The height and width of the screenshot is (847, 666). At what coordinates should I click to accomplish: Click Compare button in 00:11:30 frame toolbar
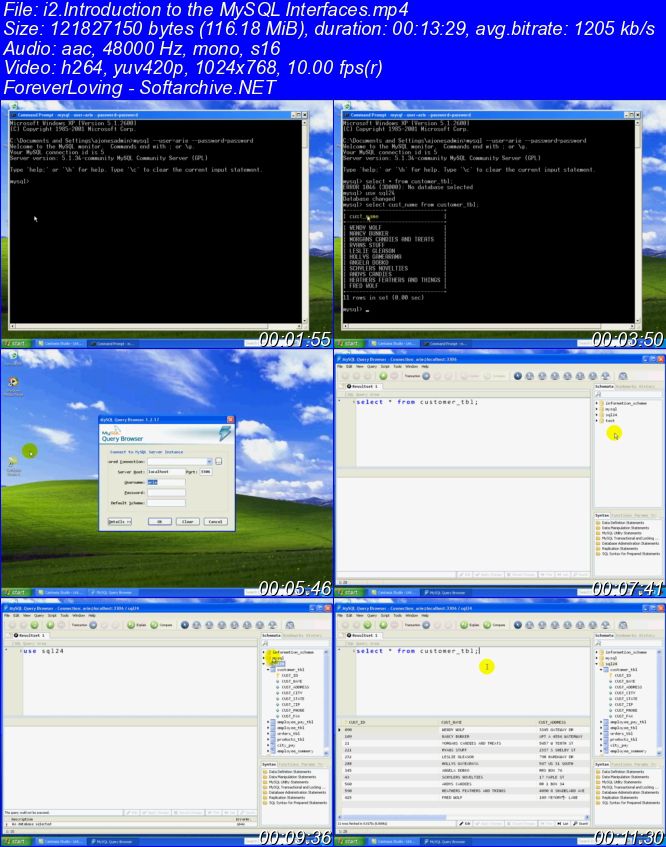[493, 625]
